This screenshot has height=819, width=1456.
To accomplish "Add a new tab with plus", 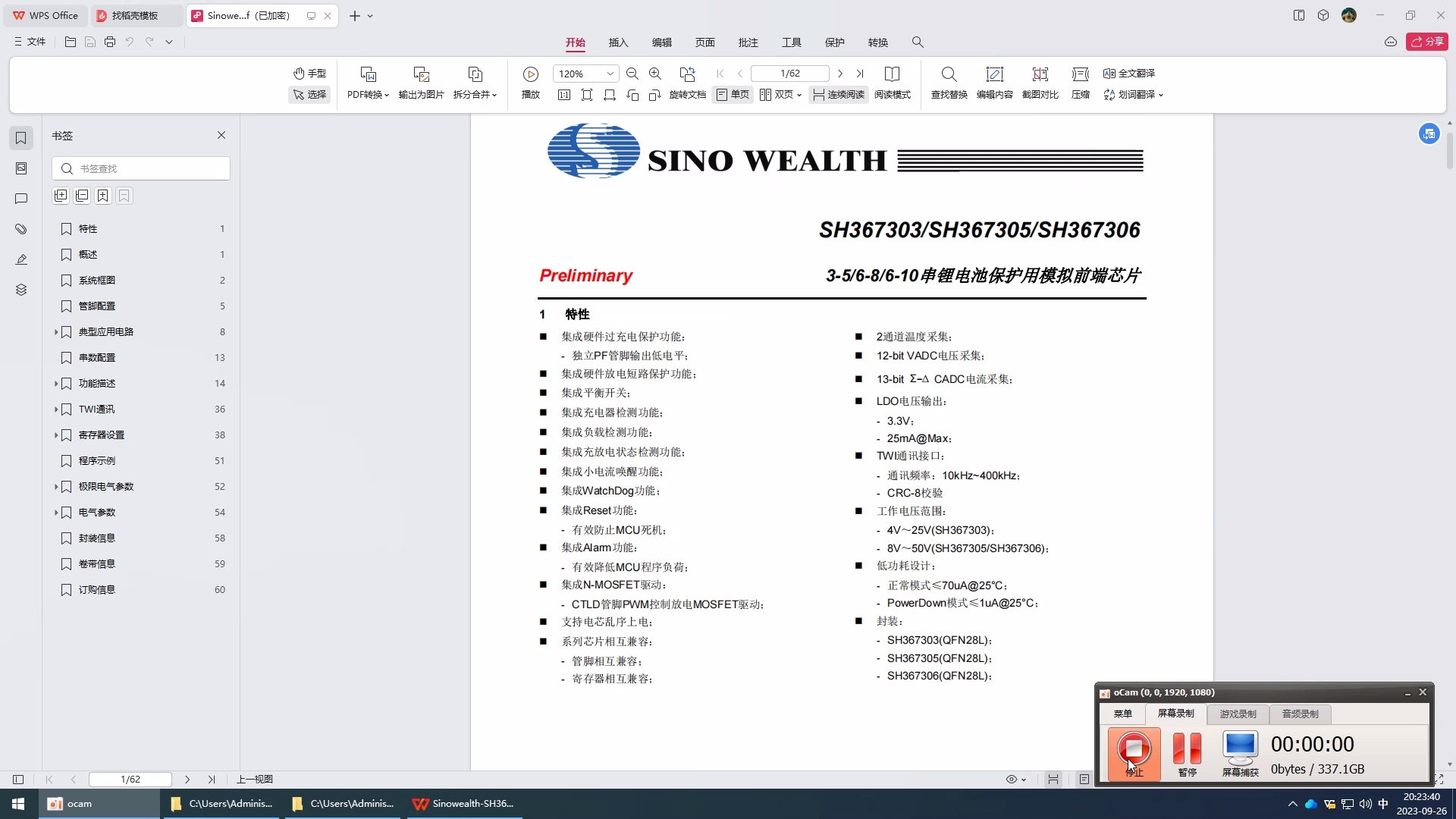I will (354, 16).
